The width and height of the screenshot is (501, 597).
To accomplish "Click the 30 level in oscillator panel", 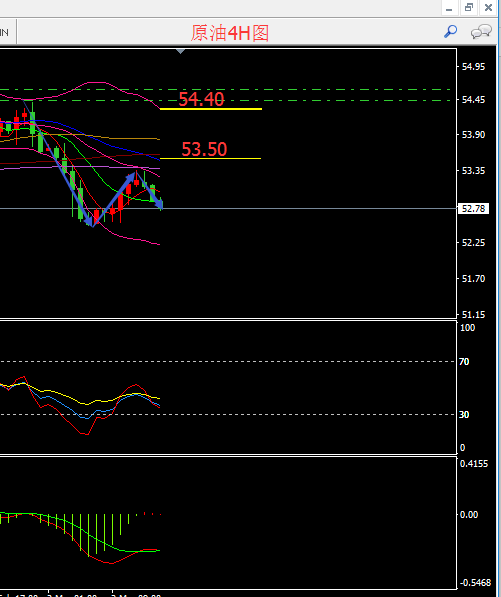I will click(464, 415).
